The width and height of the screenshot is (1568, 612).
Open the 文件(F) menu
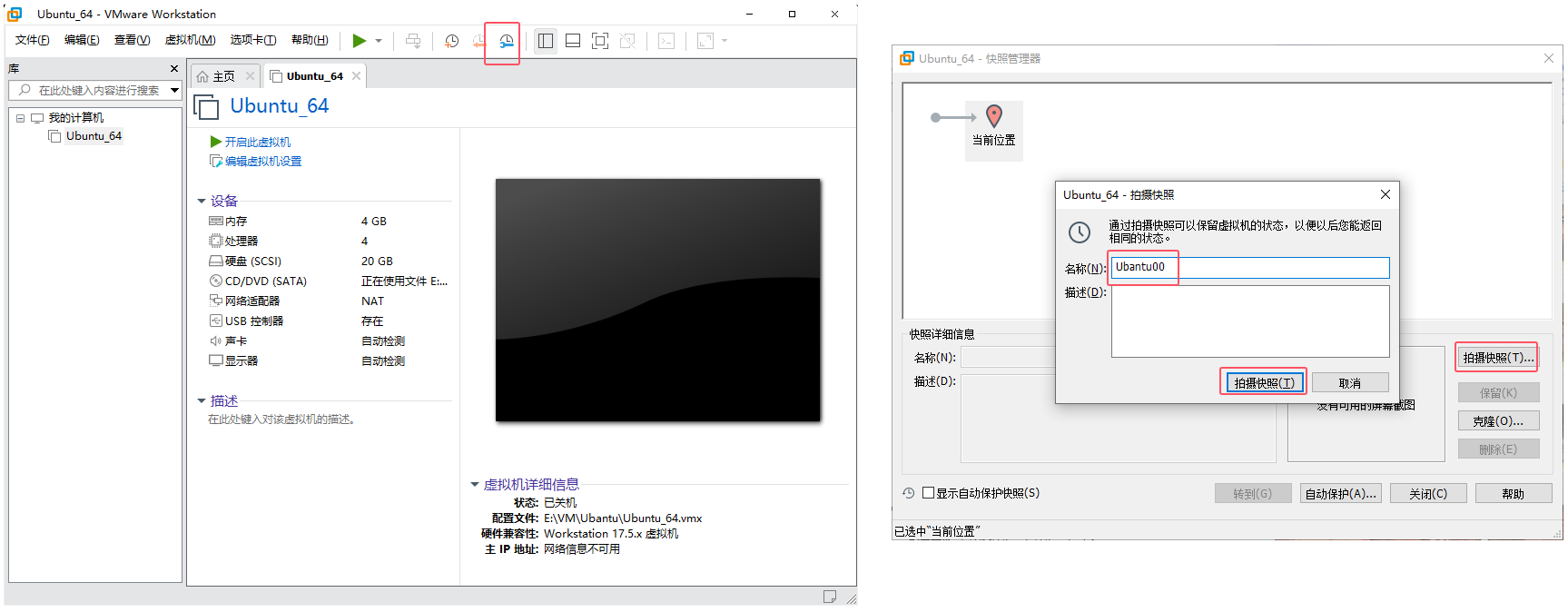[x=33, y=40]
